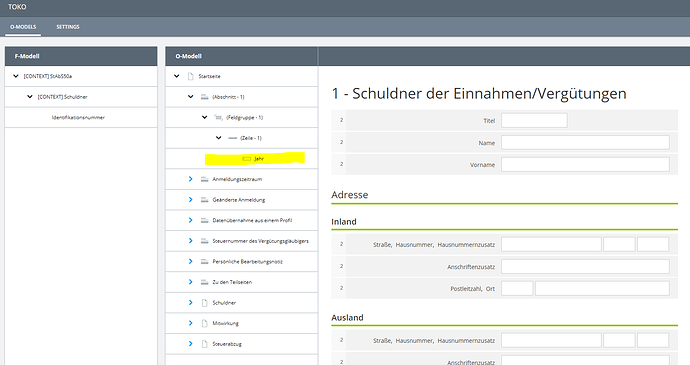Click the Schuldner page icon
Viewport: 690px width, 365px height.
click(204, 302)
